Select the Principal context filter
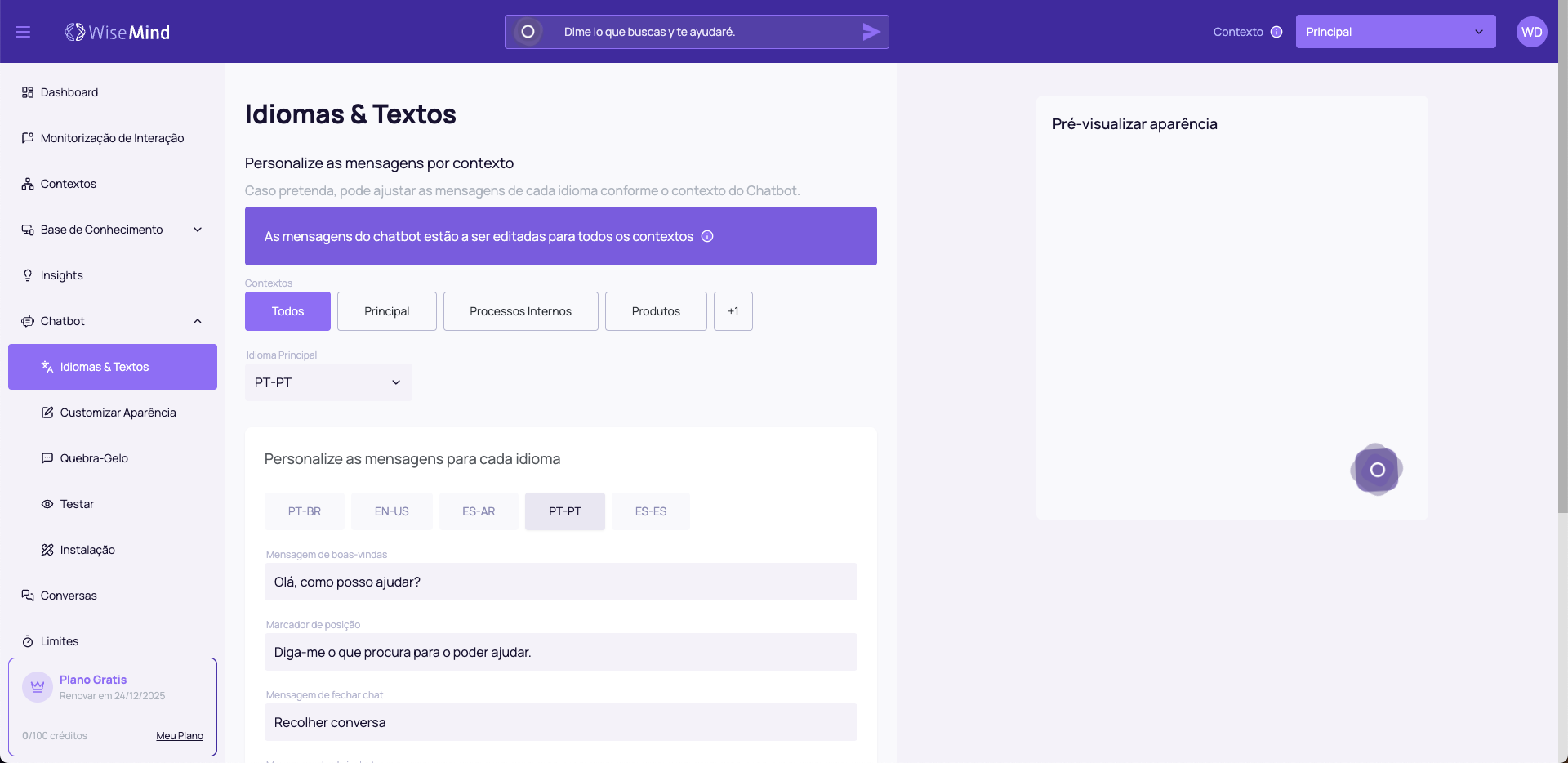The width and height of the screenshot is (1568, 763). coord(386,311)
